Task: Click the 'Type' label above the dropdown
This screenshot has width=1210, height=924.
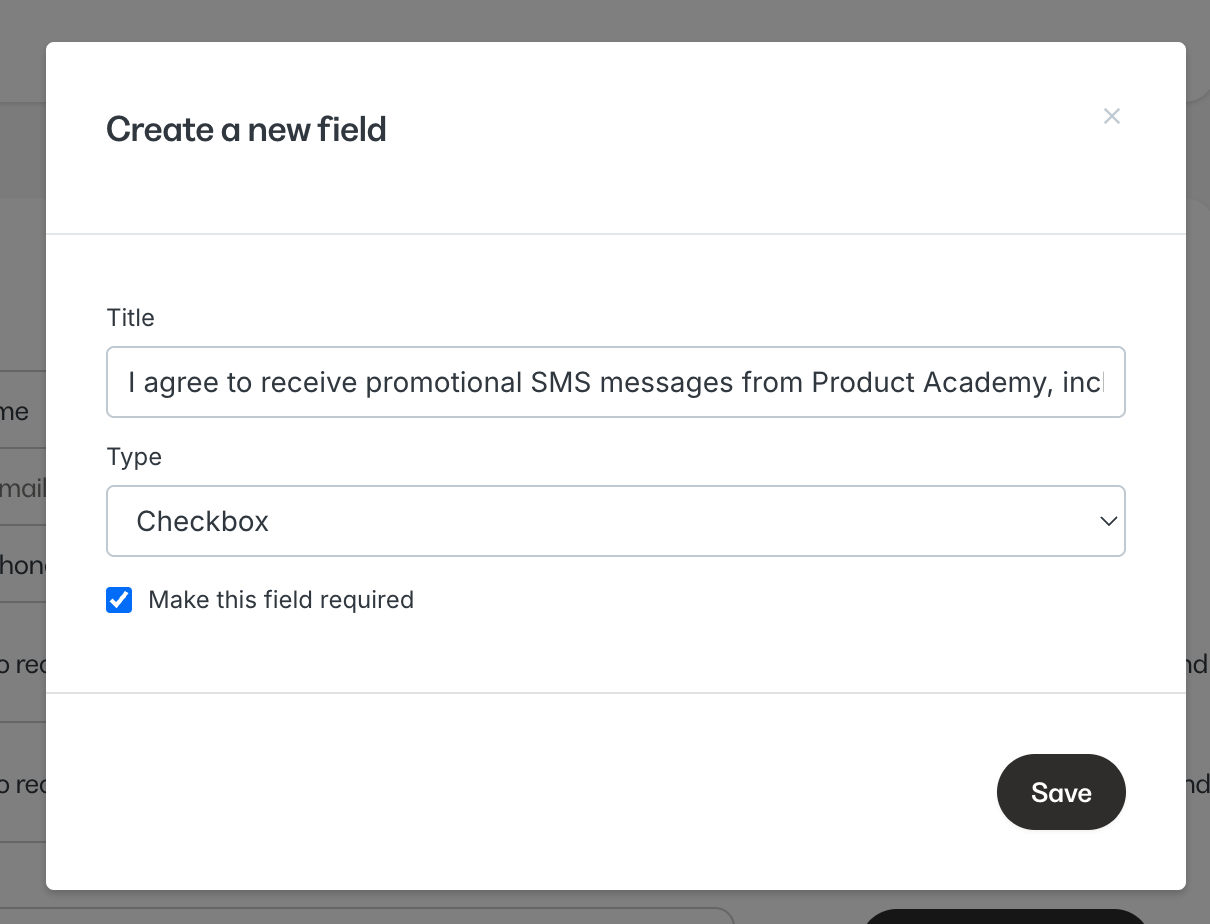Action: coord(134,457)
